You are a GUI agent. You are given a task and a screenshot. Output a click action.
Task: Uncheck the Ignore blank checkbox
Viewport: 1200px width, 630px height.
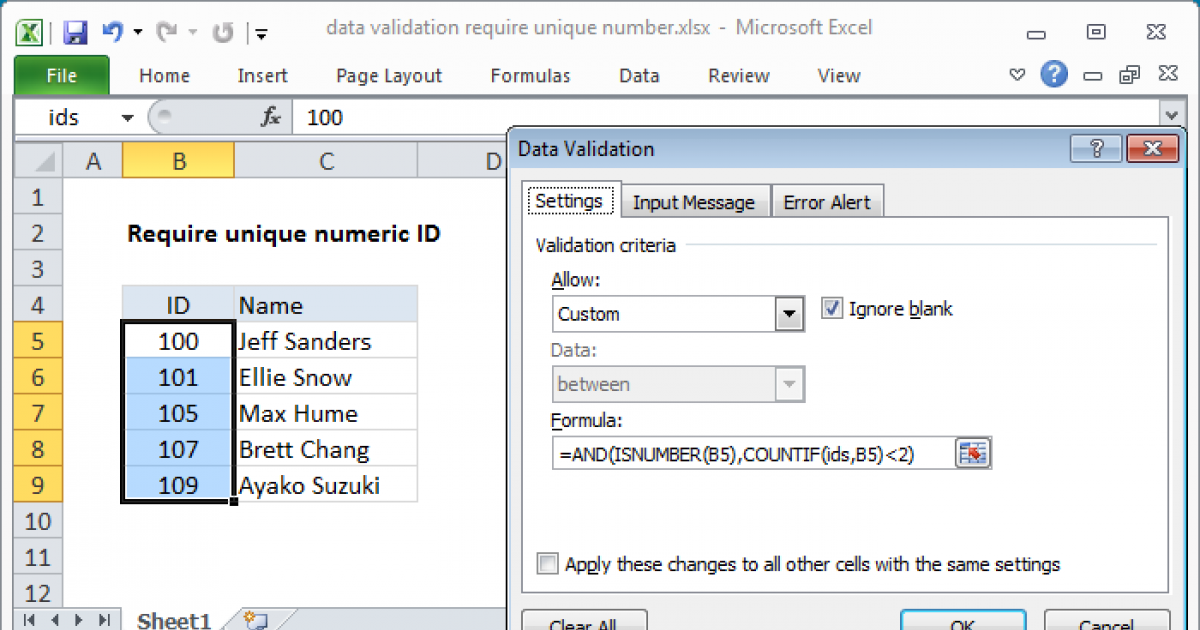(833, 309)
